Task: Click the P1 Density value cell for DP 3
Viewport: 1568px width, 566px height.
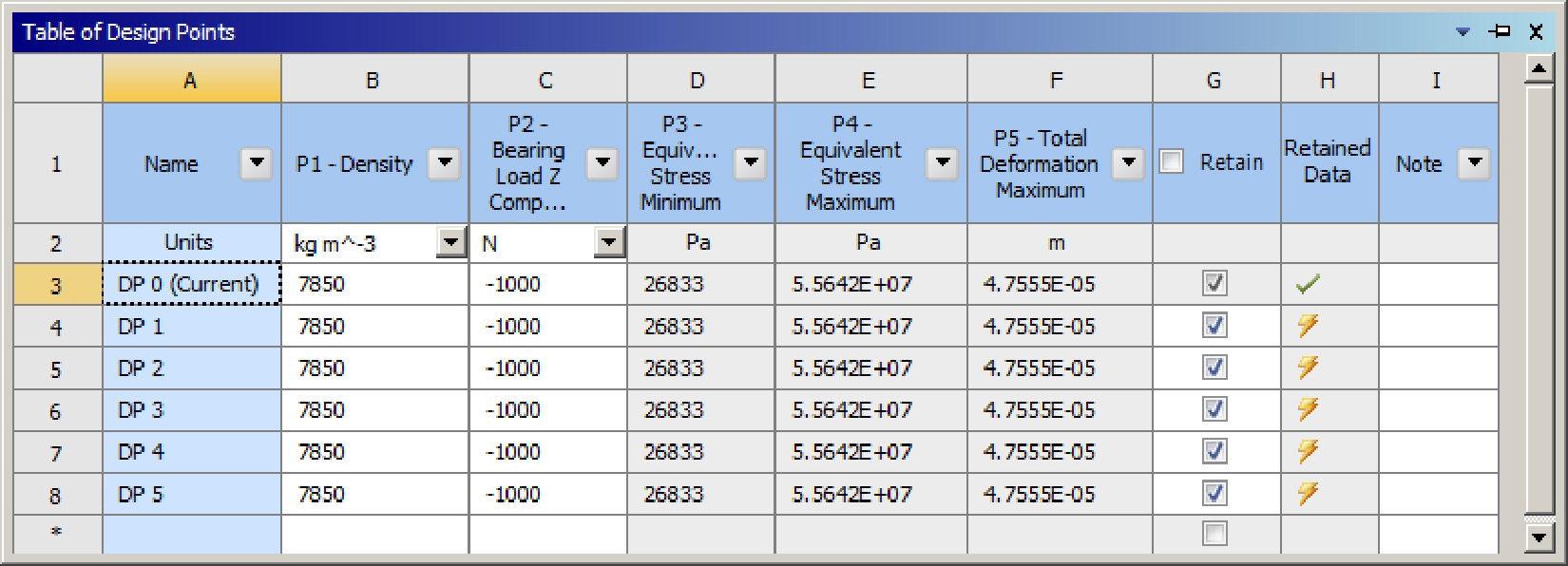Action: [x=373, y=410]
